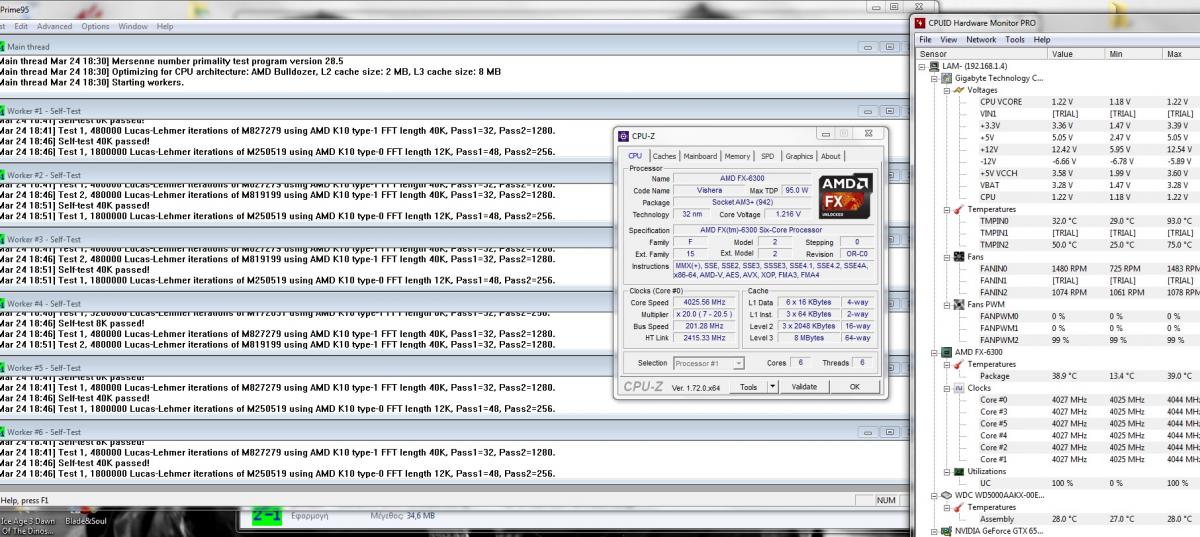
Task: Collapse the AMD FX-6300 node
Action: point(934,352)
